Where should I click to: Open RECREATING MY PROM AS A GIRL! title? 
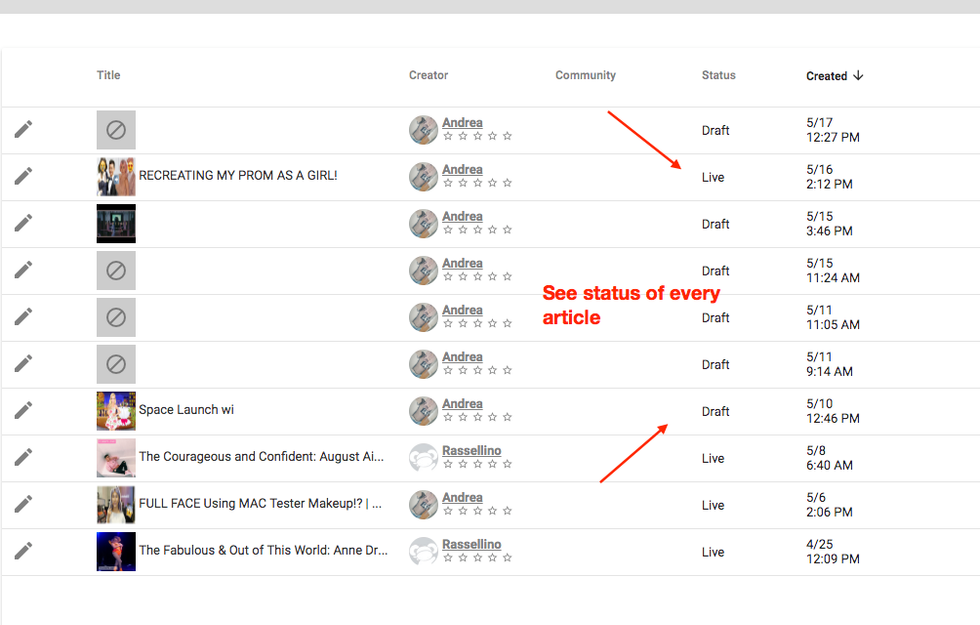pyautogui.click(x=238, y=176)
